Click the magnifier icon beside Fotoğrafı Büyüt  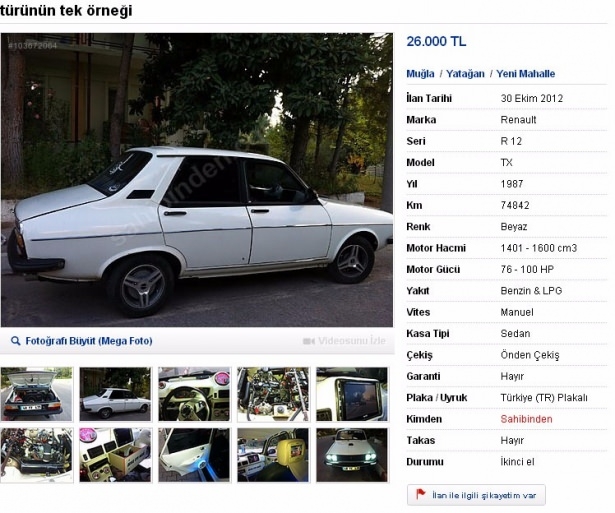pyautogui.click(x=15, y=341)
